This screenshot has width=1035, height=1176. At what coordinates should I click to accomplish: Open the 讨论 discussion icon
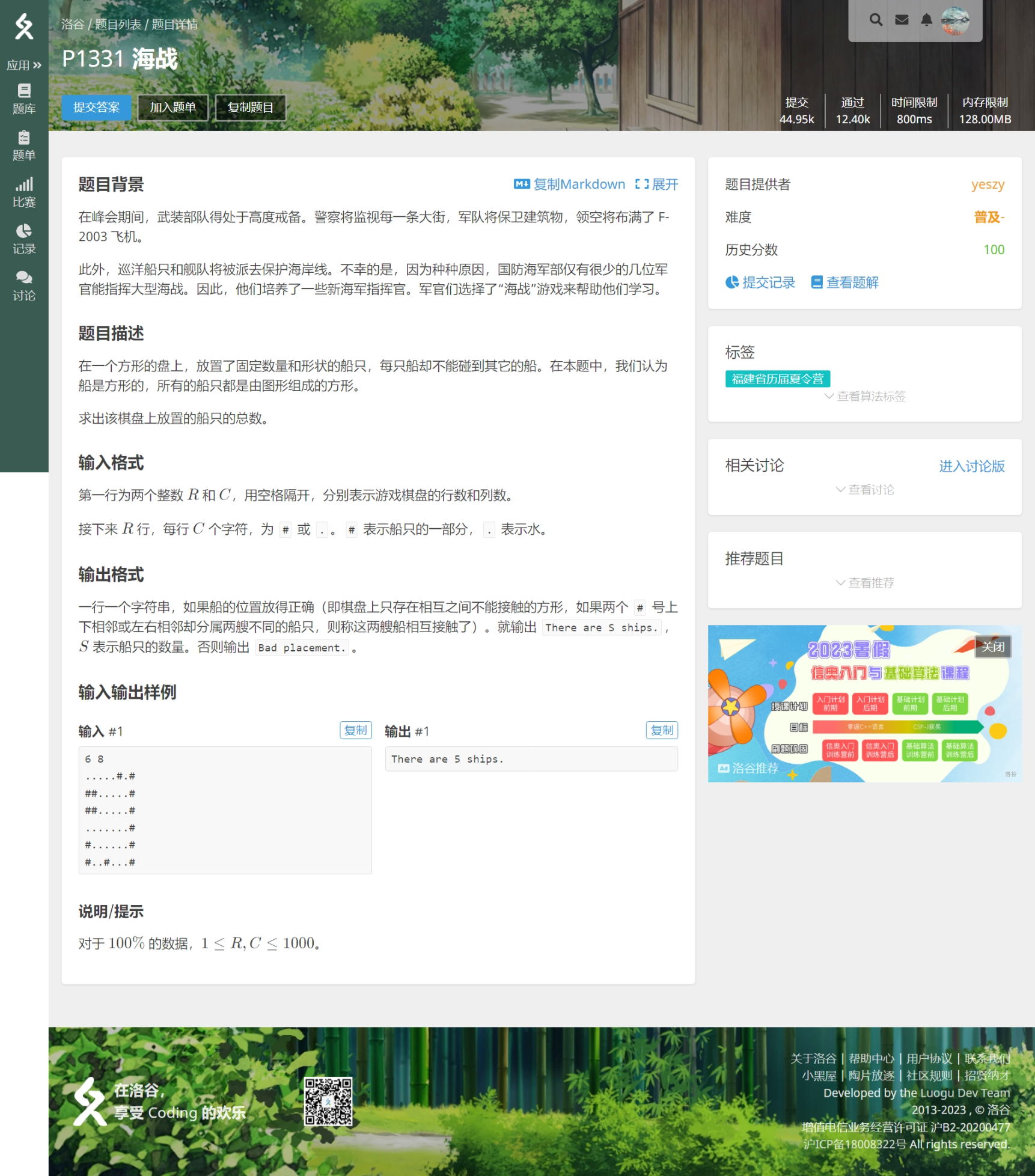(24, 286)
